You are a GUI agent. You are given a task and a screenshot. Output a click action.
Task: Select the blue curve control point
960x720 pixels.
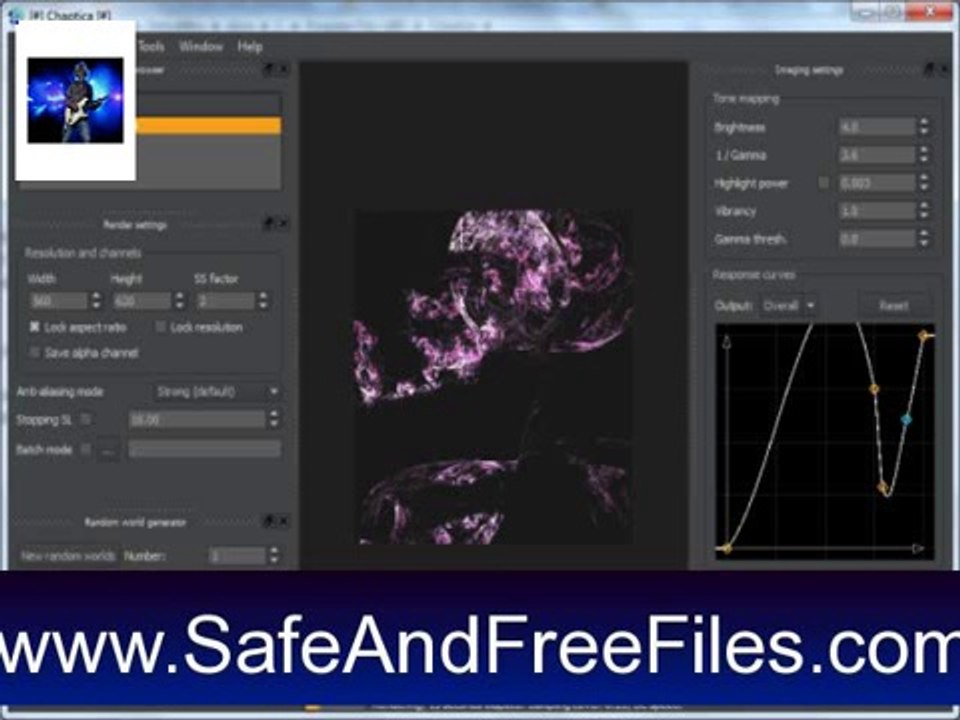click(906, 419)
